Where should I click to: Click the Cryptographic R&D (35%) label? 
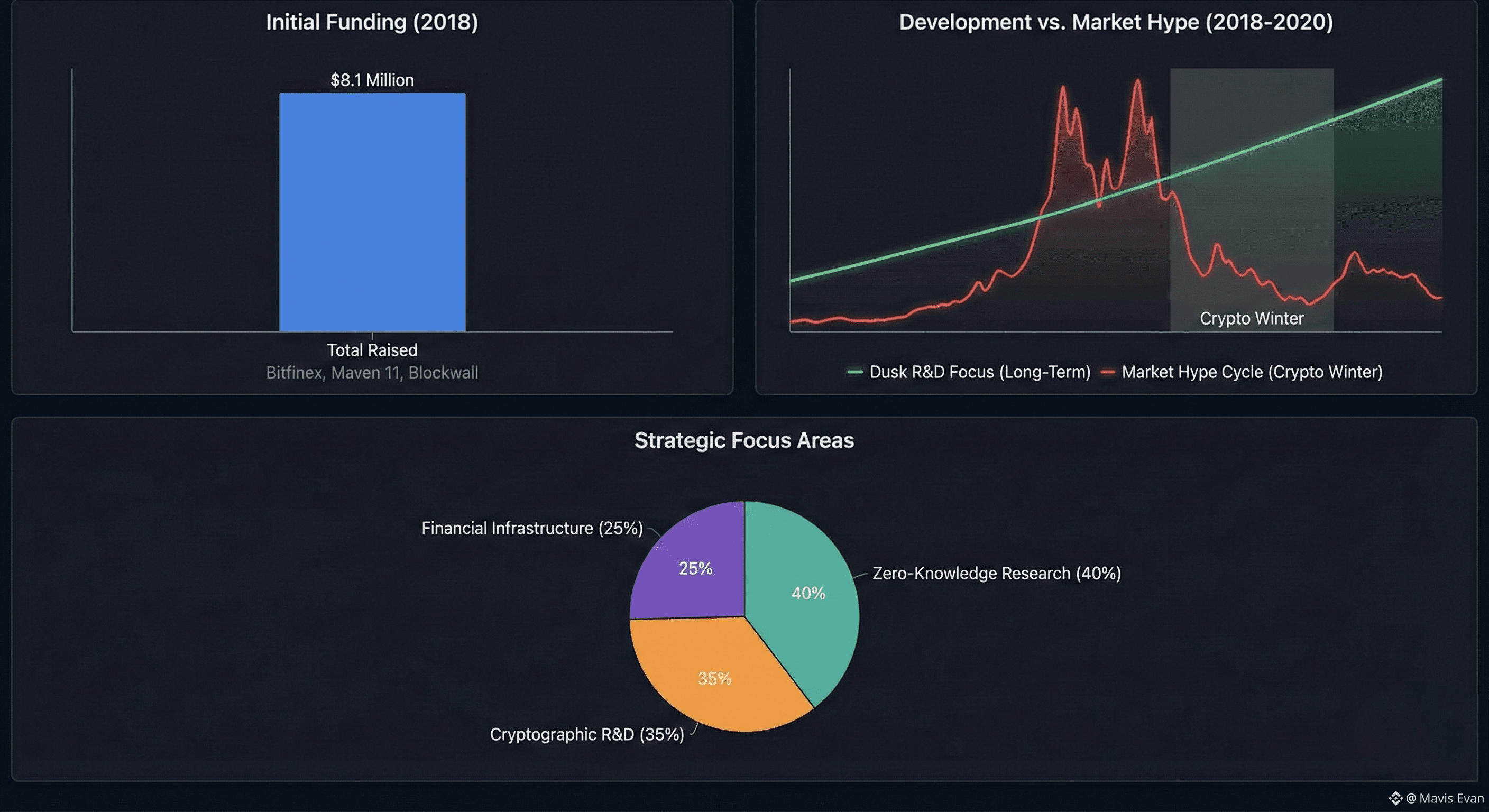[587, 735]
